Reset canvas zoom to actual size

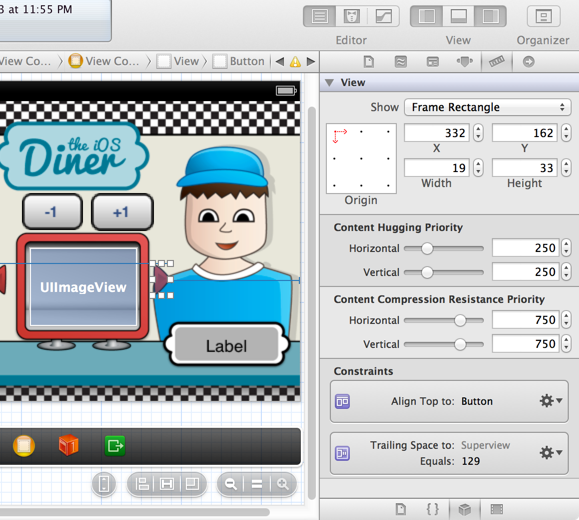257,484
